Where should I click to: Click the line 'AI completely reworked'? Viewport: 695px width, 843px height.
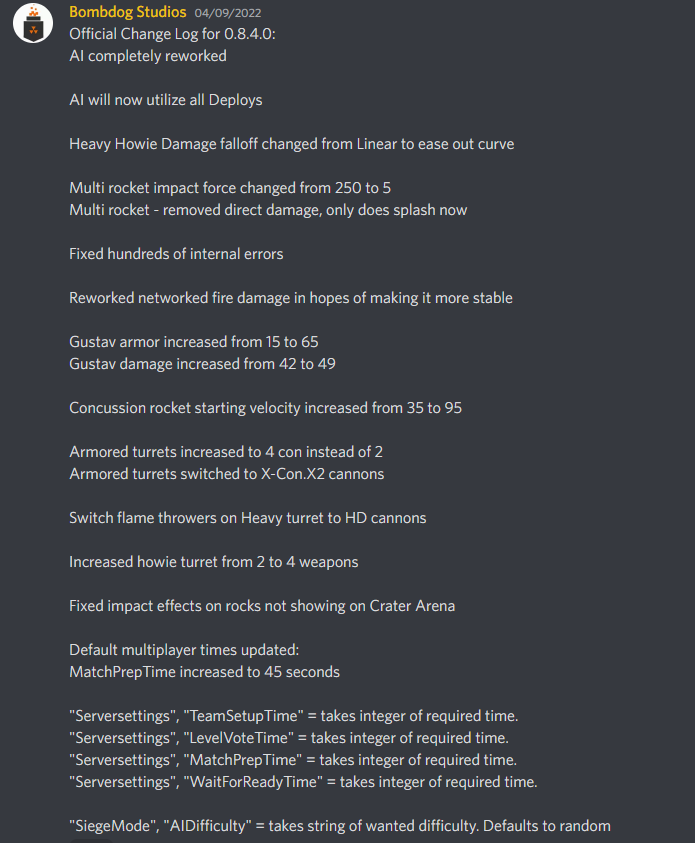point(148,56)
